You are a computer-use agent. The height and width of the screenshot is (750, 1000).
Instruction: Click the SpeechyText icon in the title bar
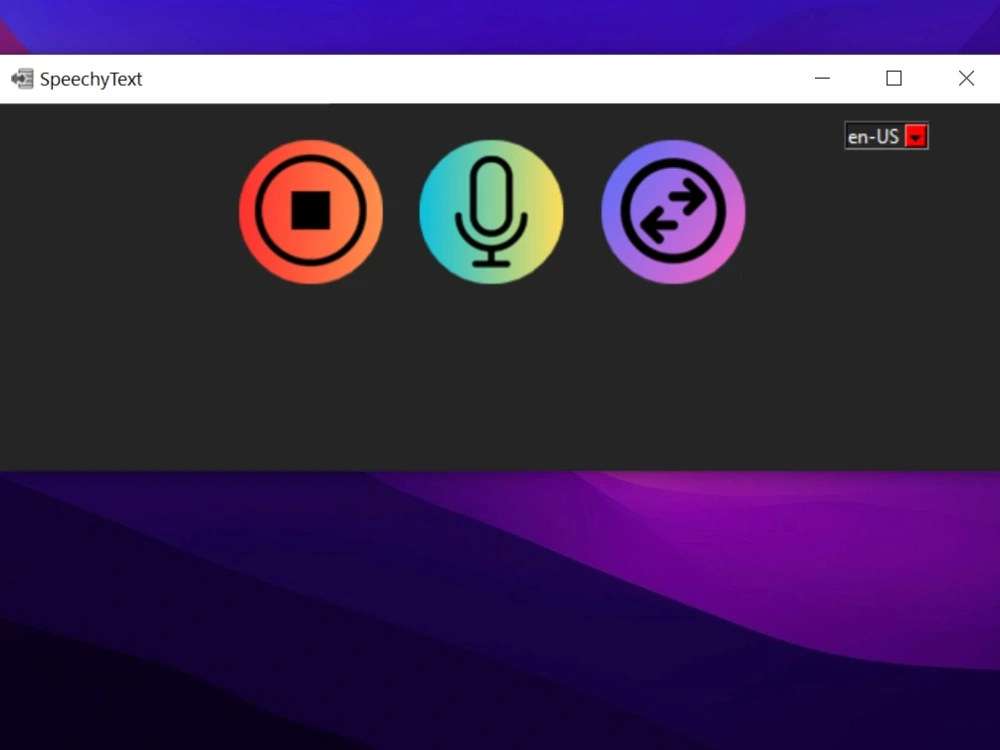click(21, 78)
